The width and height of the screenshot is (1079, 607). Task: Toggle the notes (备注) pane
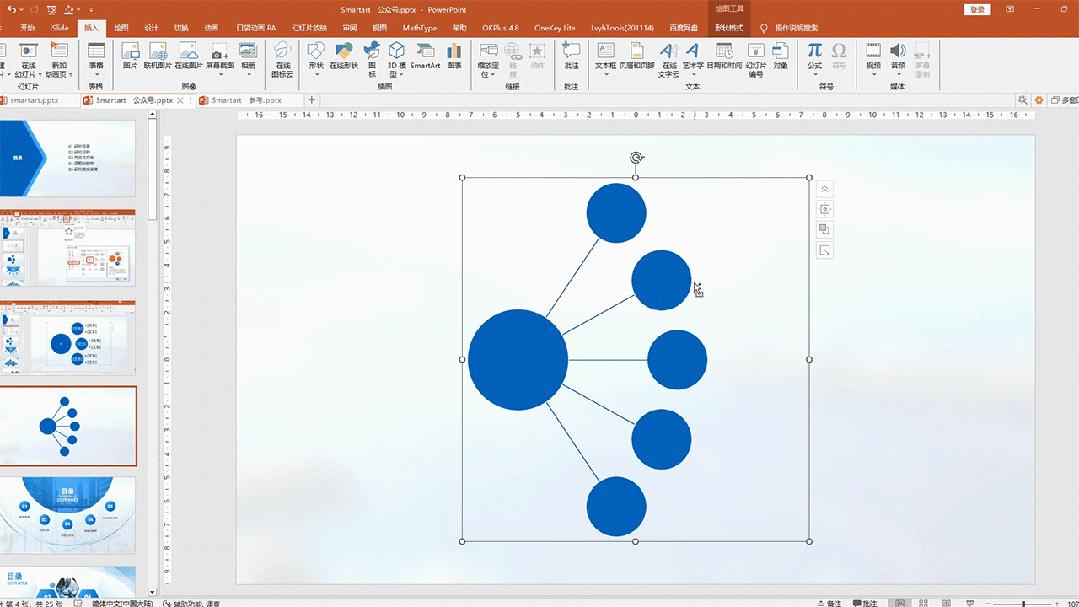[x=829, y=603]
